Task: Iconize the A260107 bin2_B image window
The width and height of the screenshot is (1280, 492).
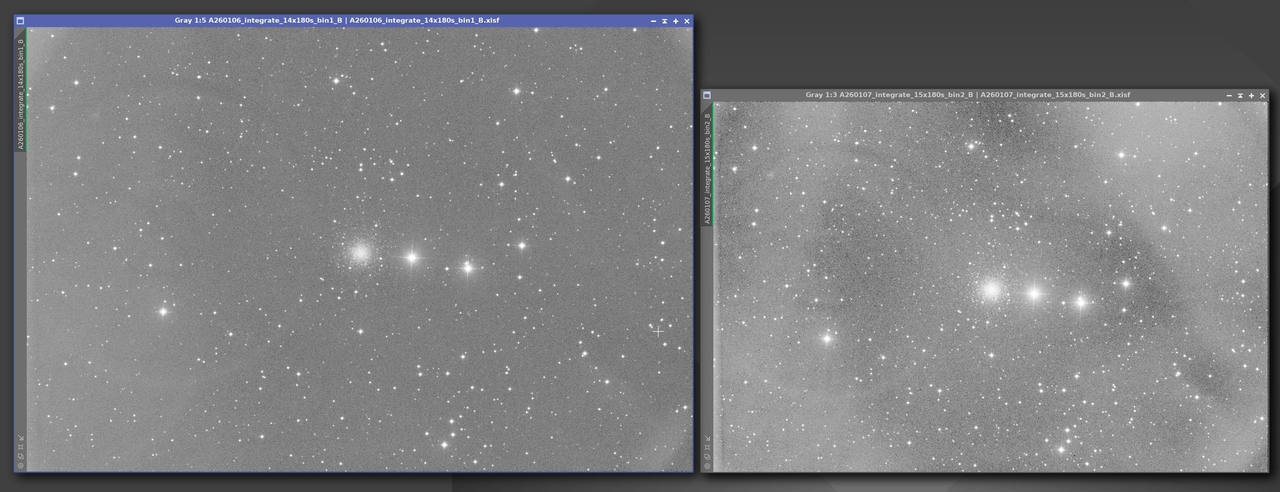Action: tap(1227, 95)
